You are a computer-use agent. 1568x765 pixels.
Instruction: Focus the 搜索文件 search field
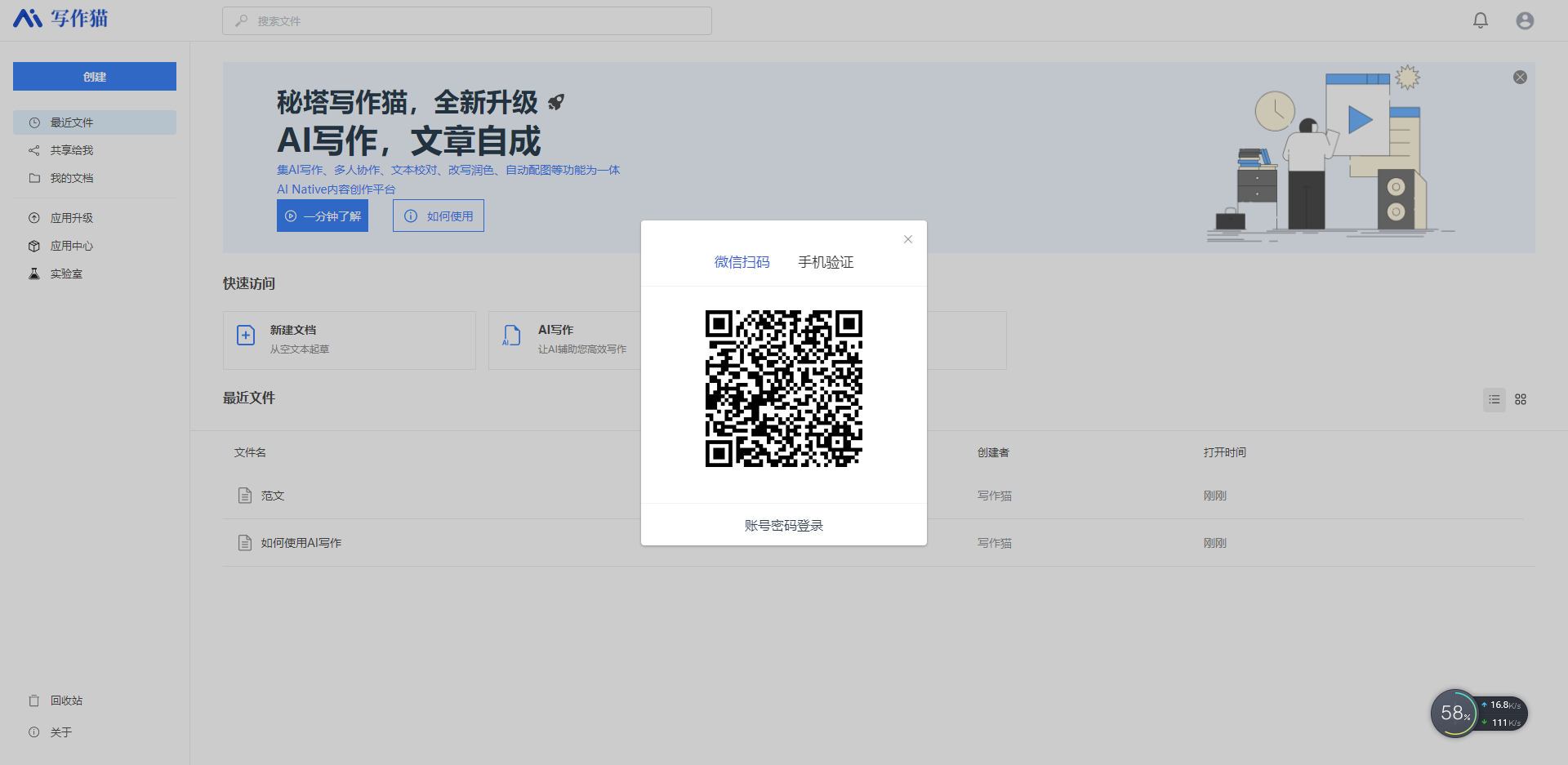coord(467,21)
